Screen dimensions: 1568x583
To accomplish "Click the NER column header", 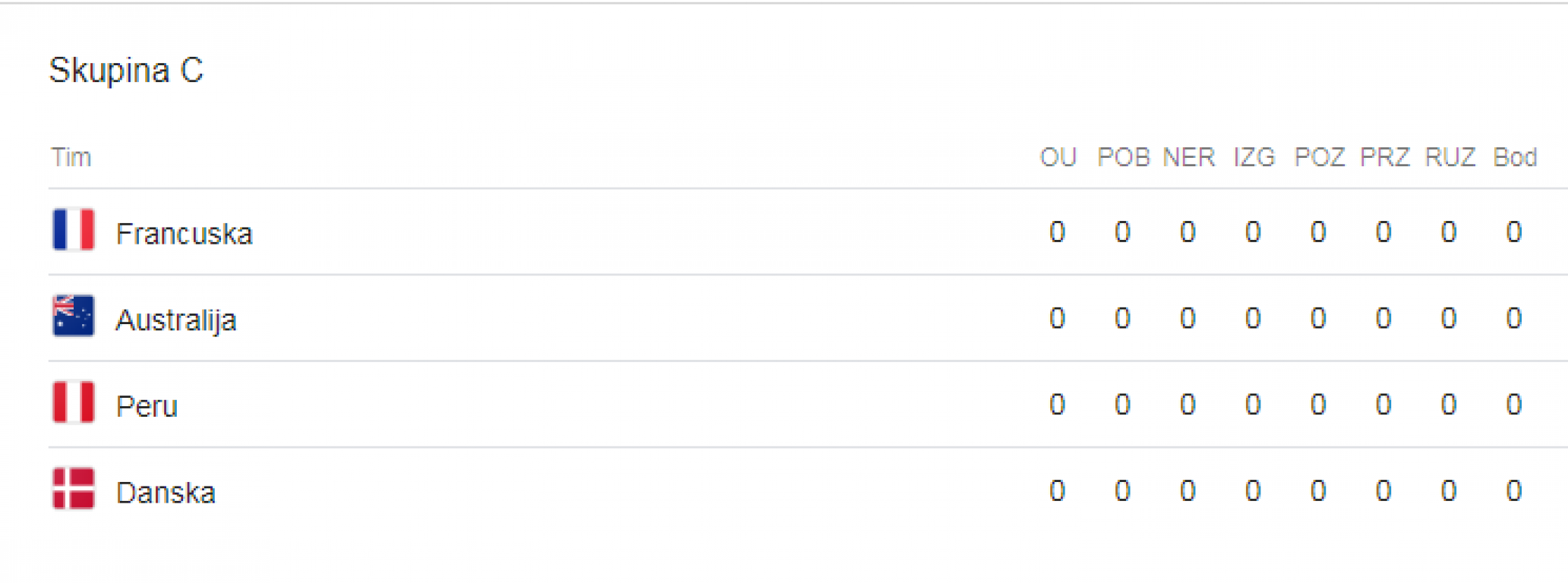I will tap(1189, 157).
